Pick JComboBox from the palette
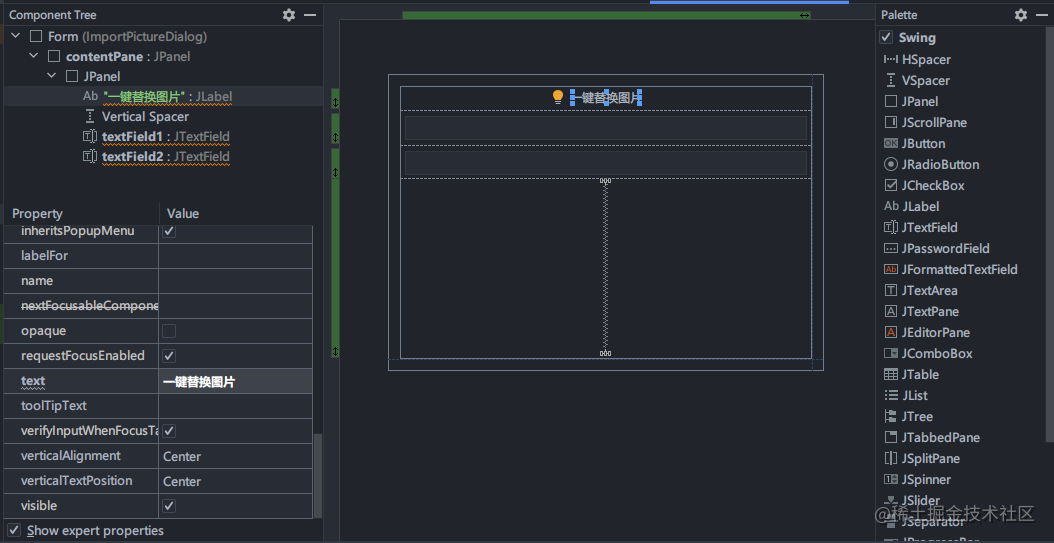 click(x=928, y=353)
